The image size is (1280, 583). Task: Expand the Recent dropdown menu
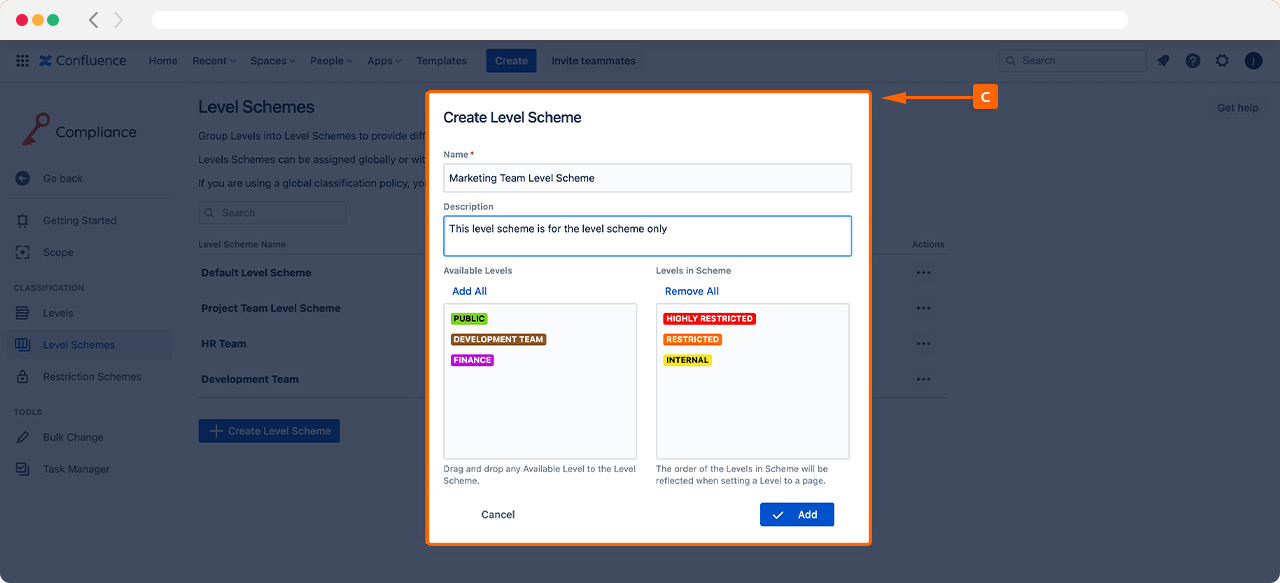pyautogui.click(x=214, y=61)
